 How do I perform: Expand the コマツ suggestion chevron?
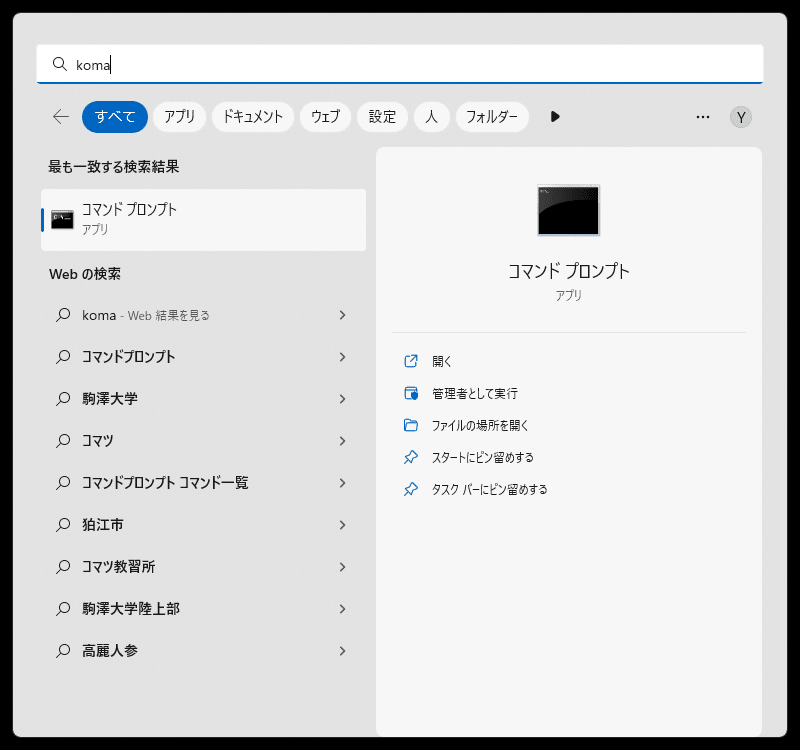(342, 441)
